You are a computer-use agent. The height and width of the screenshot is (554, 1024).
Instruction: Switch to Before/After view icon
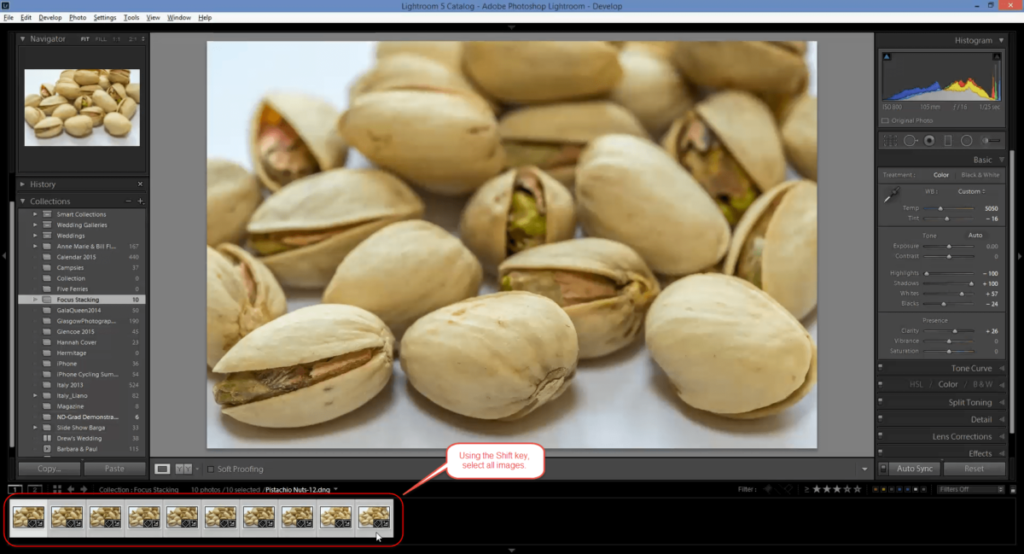pyautogui.click(x=184, y=469)
